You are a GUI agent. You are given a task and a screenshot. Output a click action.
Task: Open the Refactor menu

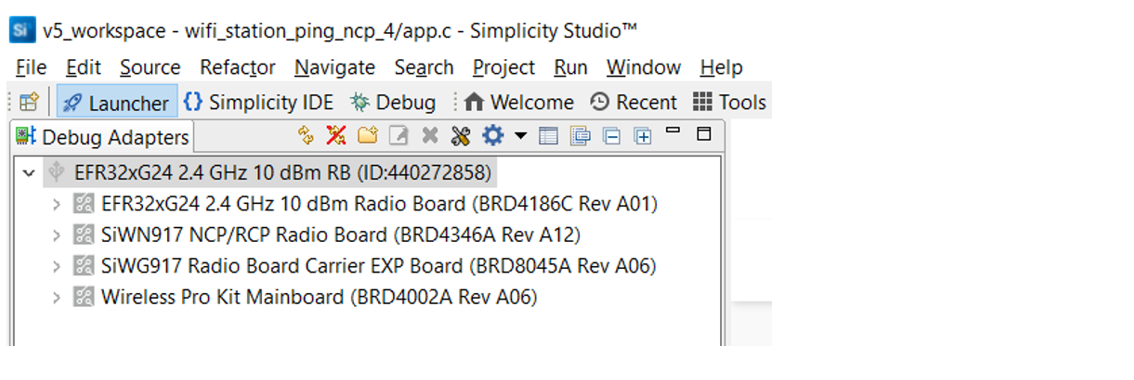point(238,67)
